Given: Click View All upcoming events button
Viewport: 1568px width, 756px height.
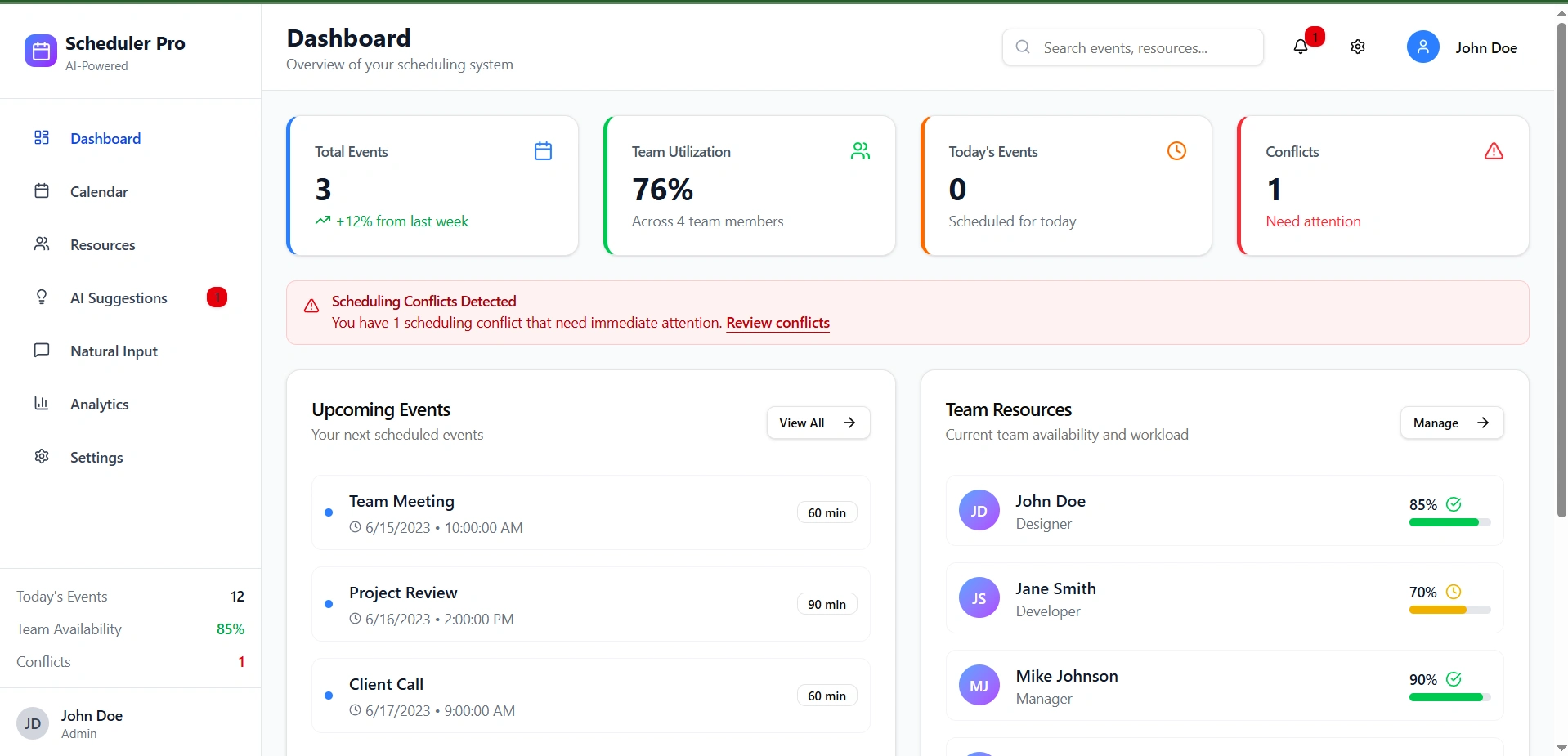Looking at the screenshot, I should [818, 423].
